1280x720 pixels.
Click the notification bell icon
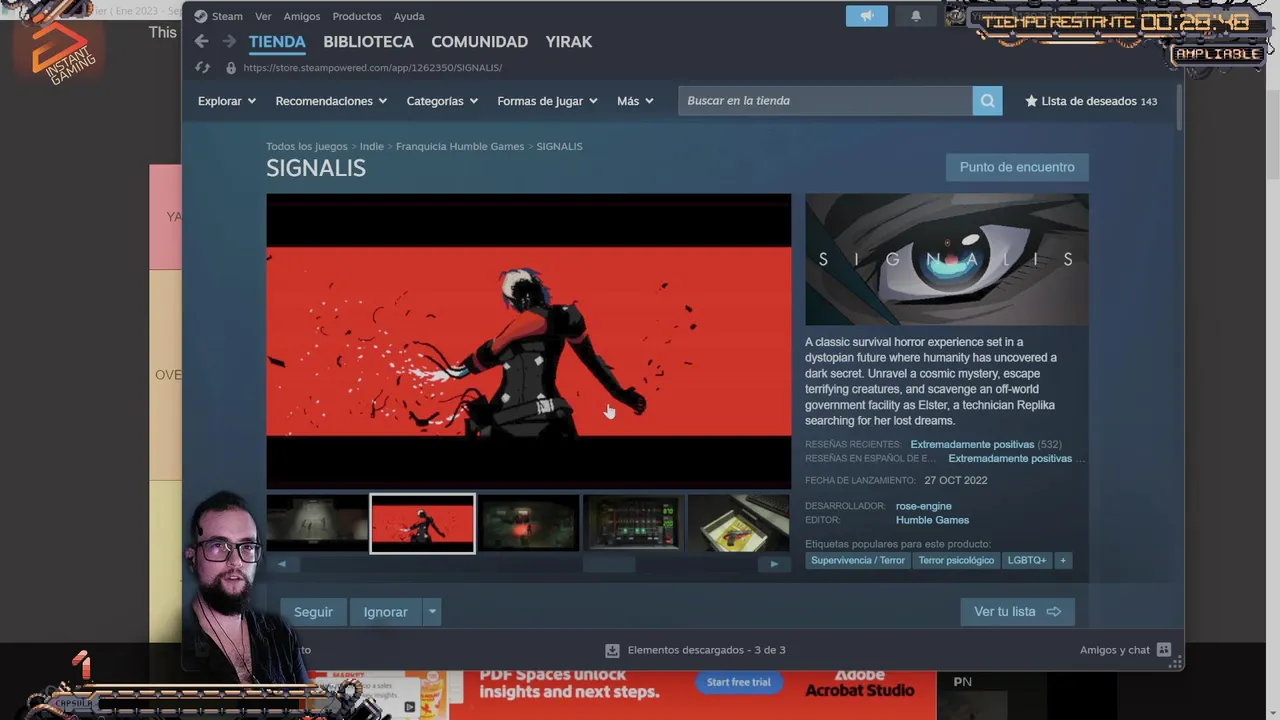[915, 16]
